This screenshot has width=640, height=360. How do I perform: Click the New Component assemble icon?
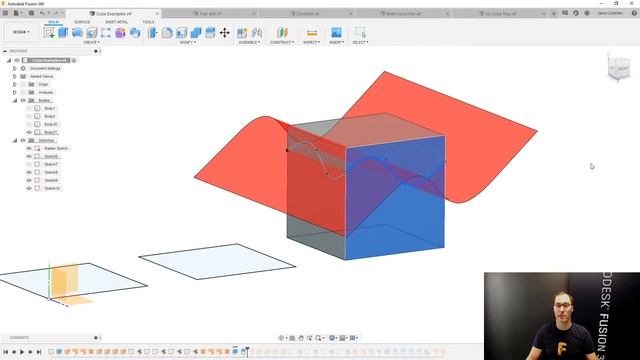tap(242, 33)
